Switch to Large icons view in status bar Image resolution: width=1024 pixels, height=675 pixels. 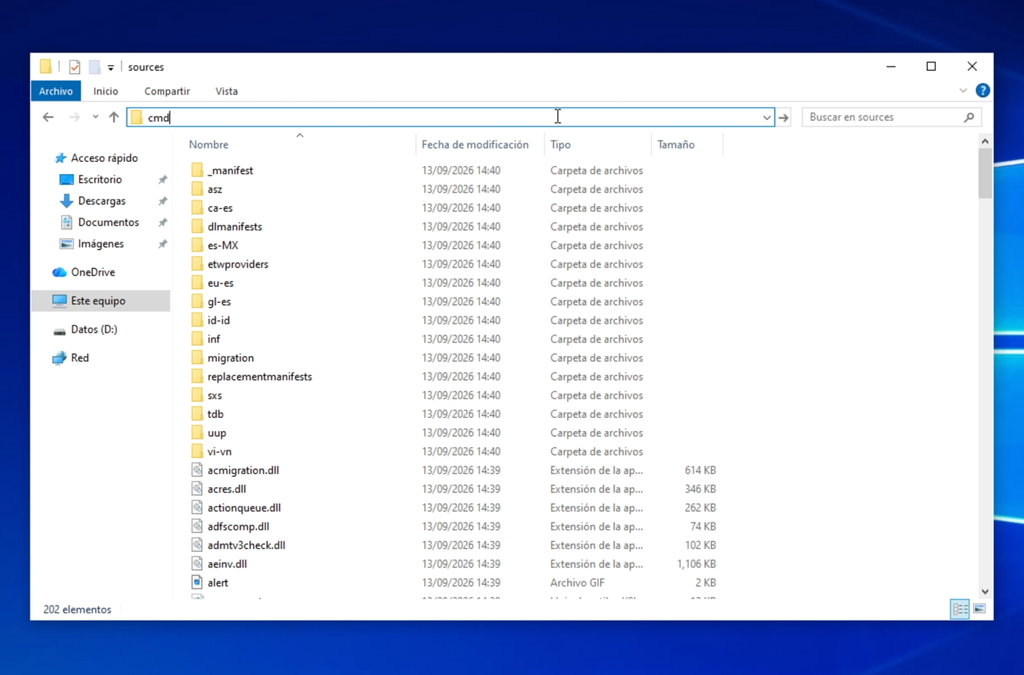tap(979, 609)
